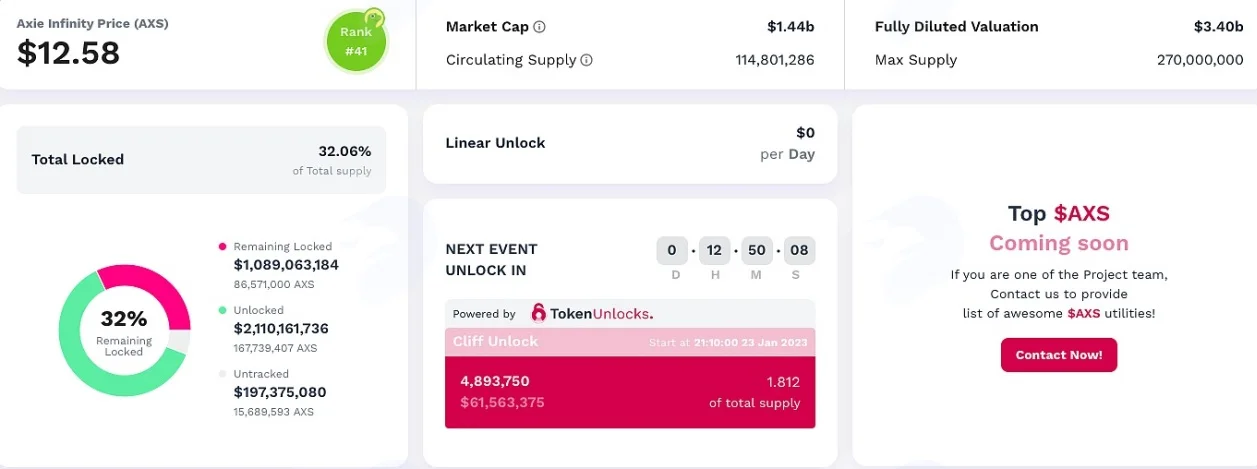Click the green Rank #41 badge
The height and width of the screenshot is (469, 1257).
(x=356, y=41)
